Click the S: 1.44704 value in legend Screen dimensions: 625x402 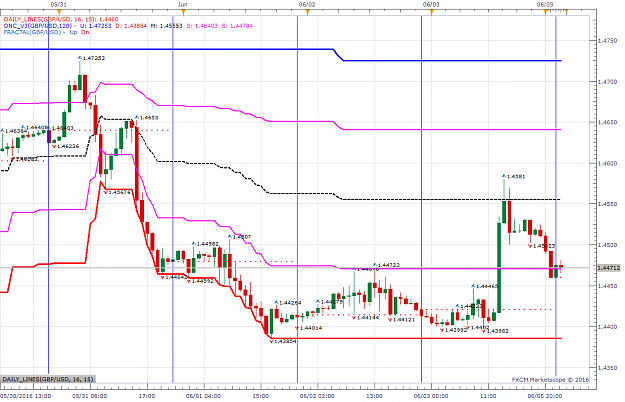click(x=237, y=25)
